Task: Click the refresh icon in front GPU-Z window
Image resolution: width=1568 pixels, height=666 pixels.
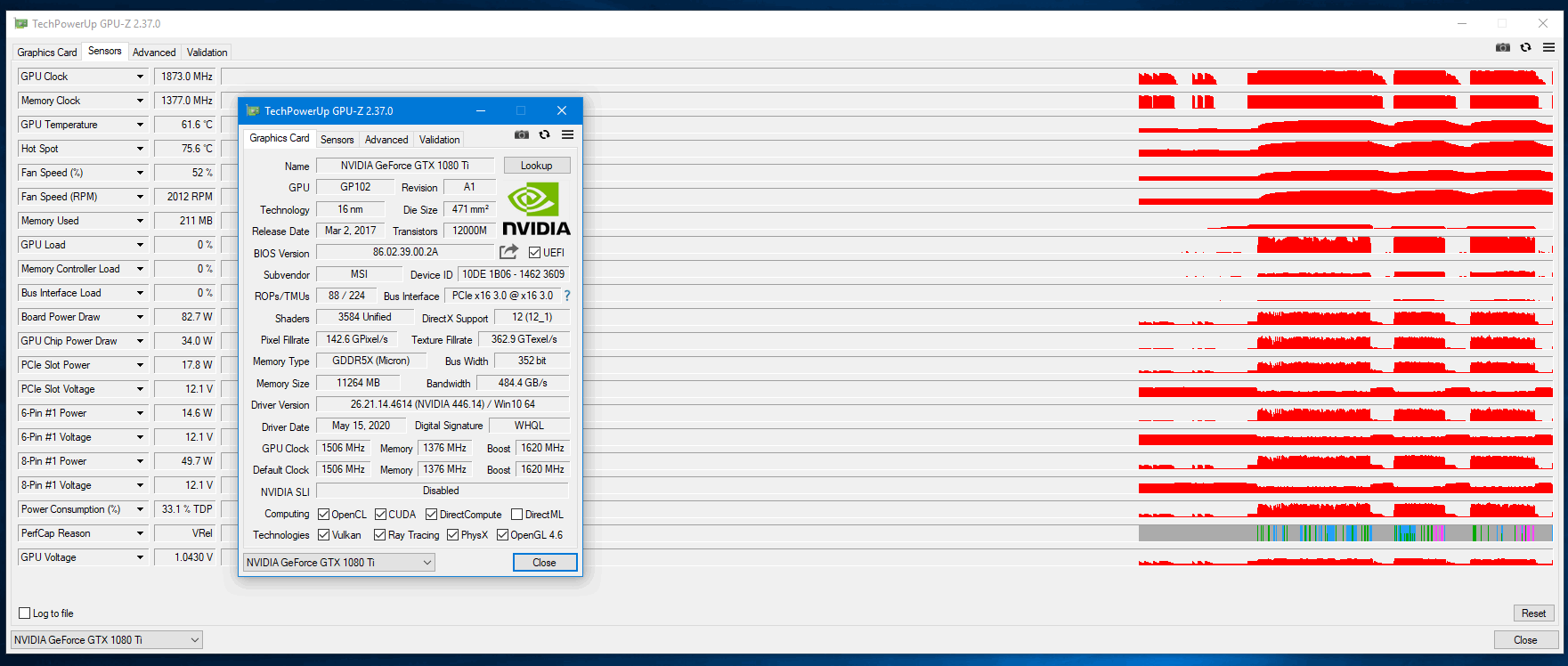Action: tap(545, 134)
